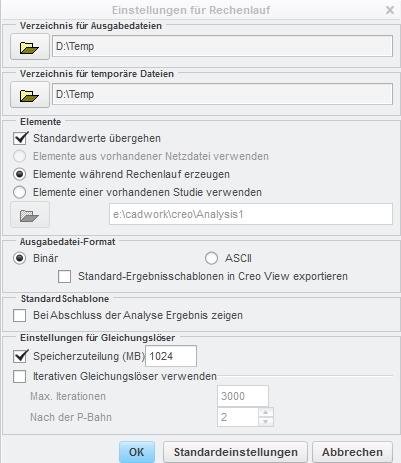
Task: Click the temporäre Dateien D:\Temp path field
Action: point(222,94)
